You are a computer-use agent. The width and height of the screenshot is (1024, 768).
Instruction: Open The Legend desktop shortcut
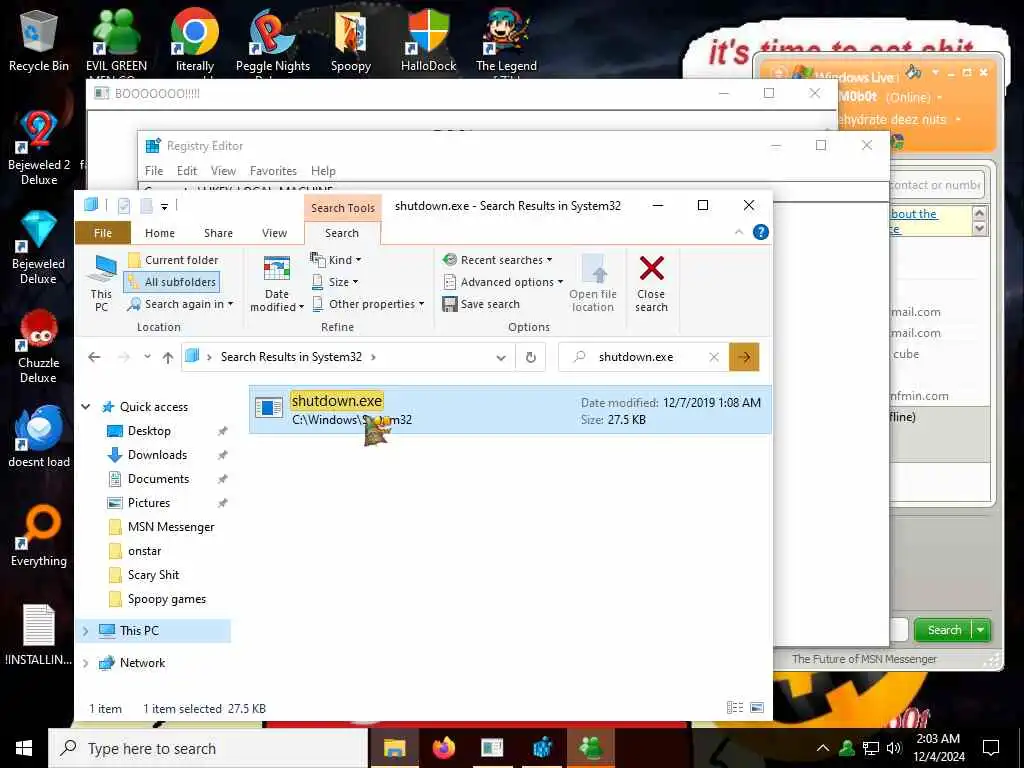(x=506, y=39)
